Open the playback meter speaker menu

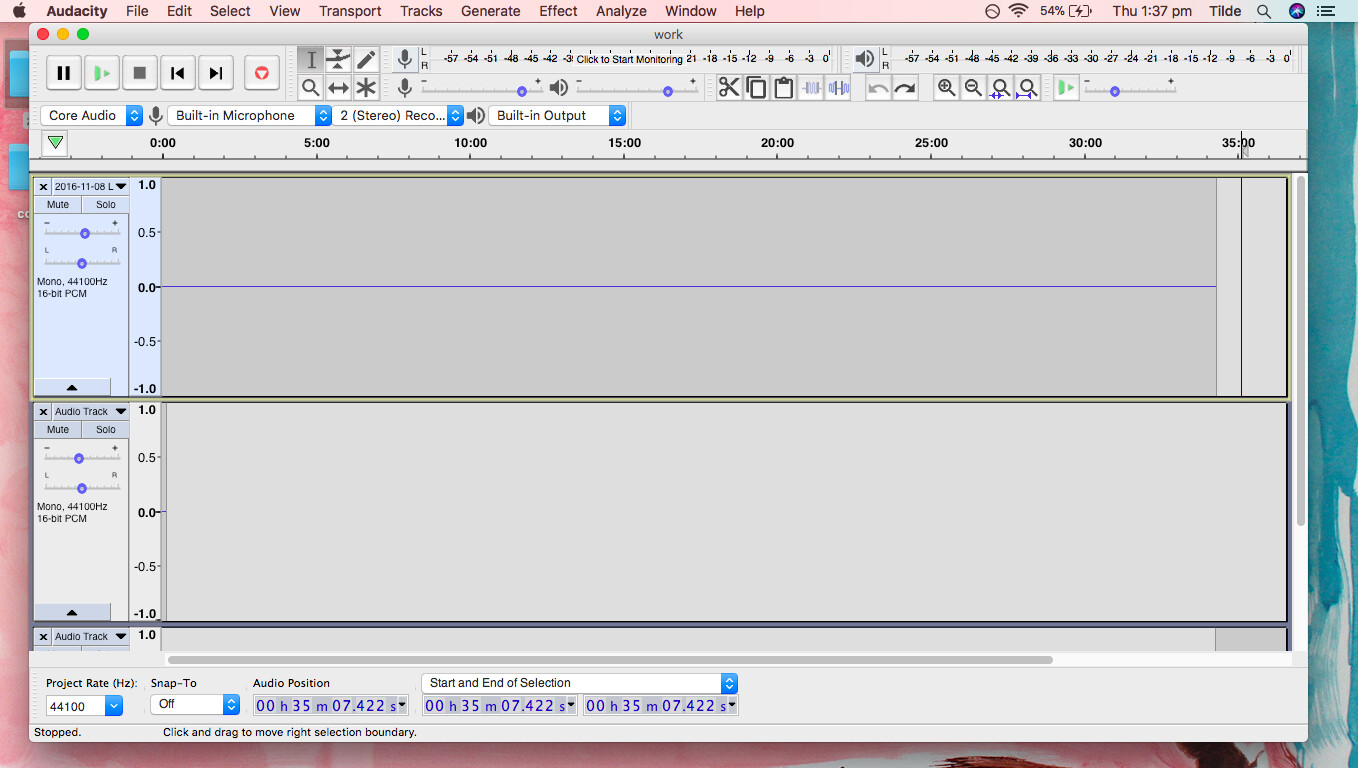click(x=865, y=59)
